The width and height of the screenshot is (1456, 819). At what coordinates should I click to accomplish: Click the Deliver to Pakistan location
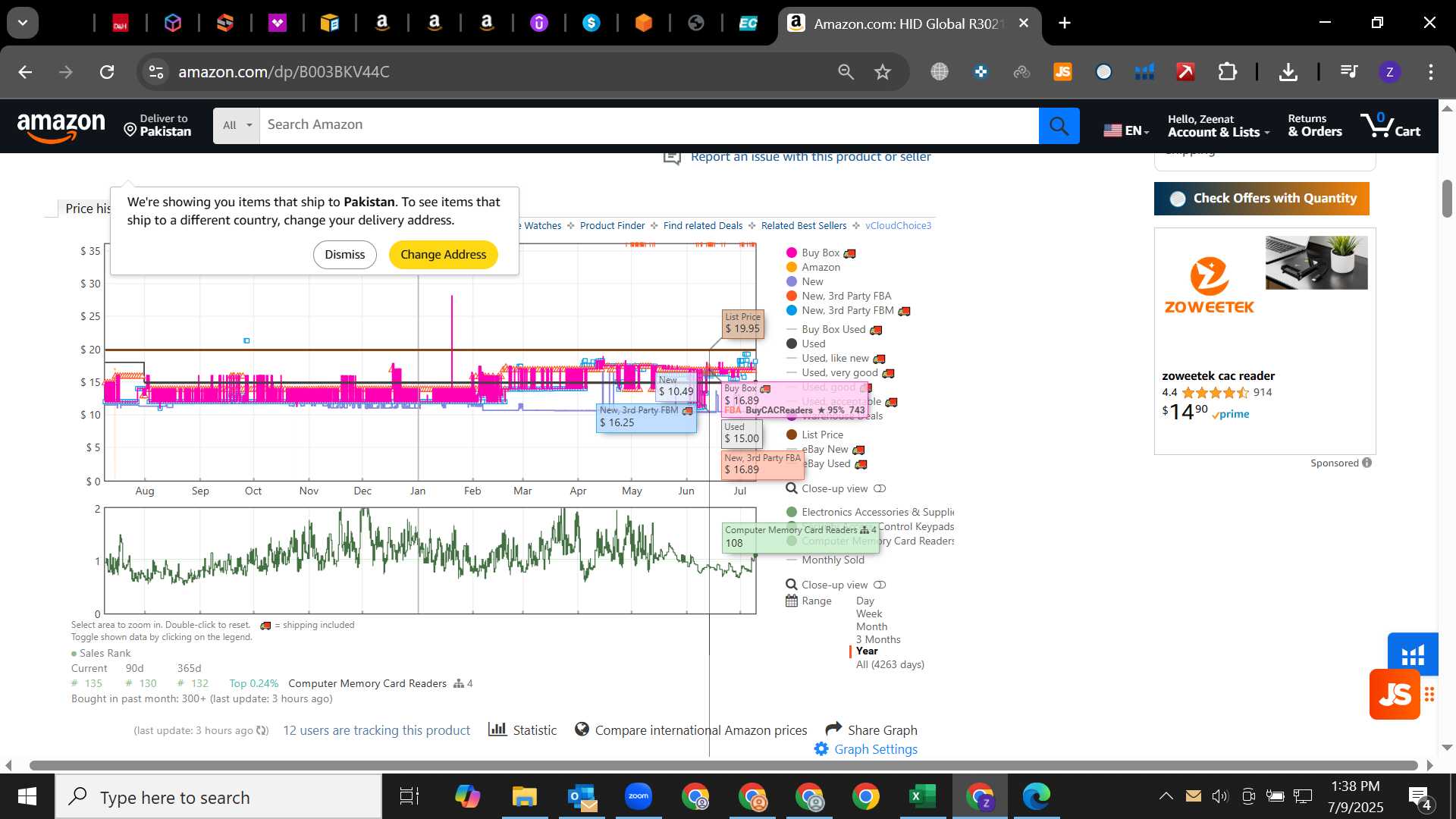point(158,125)
